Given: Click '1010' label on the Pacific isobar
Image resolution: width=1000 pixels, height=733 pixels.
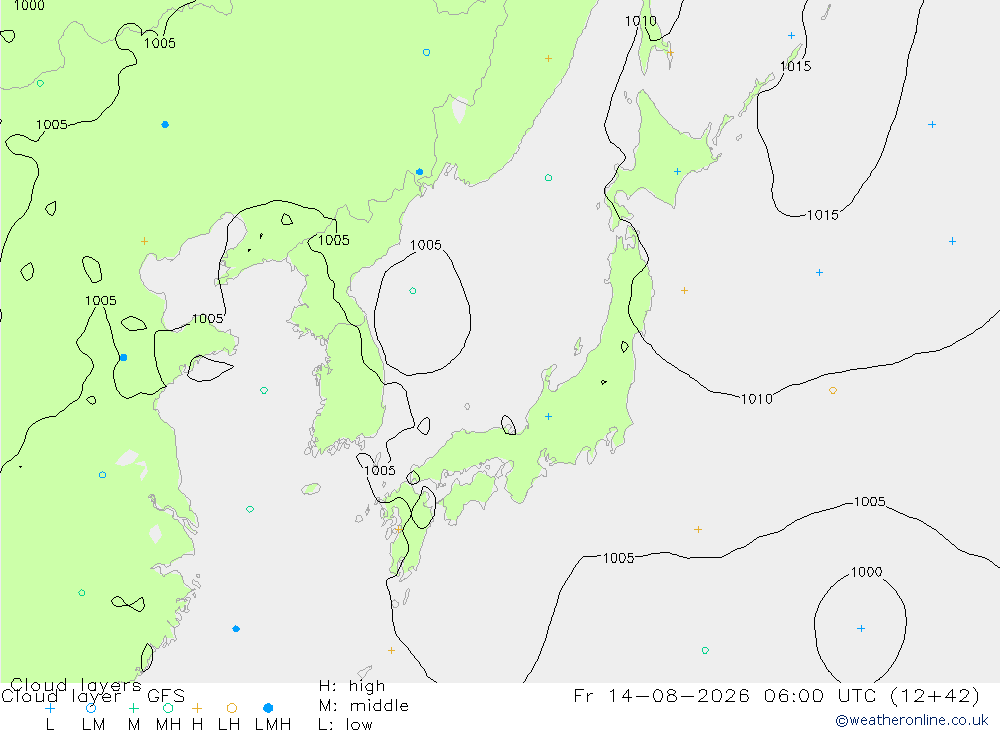Looking at the screenshot, I should [757, 399].
